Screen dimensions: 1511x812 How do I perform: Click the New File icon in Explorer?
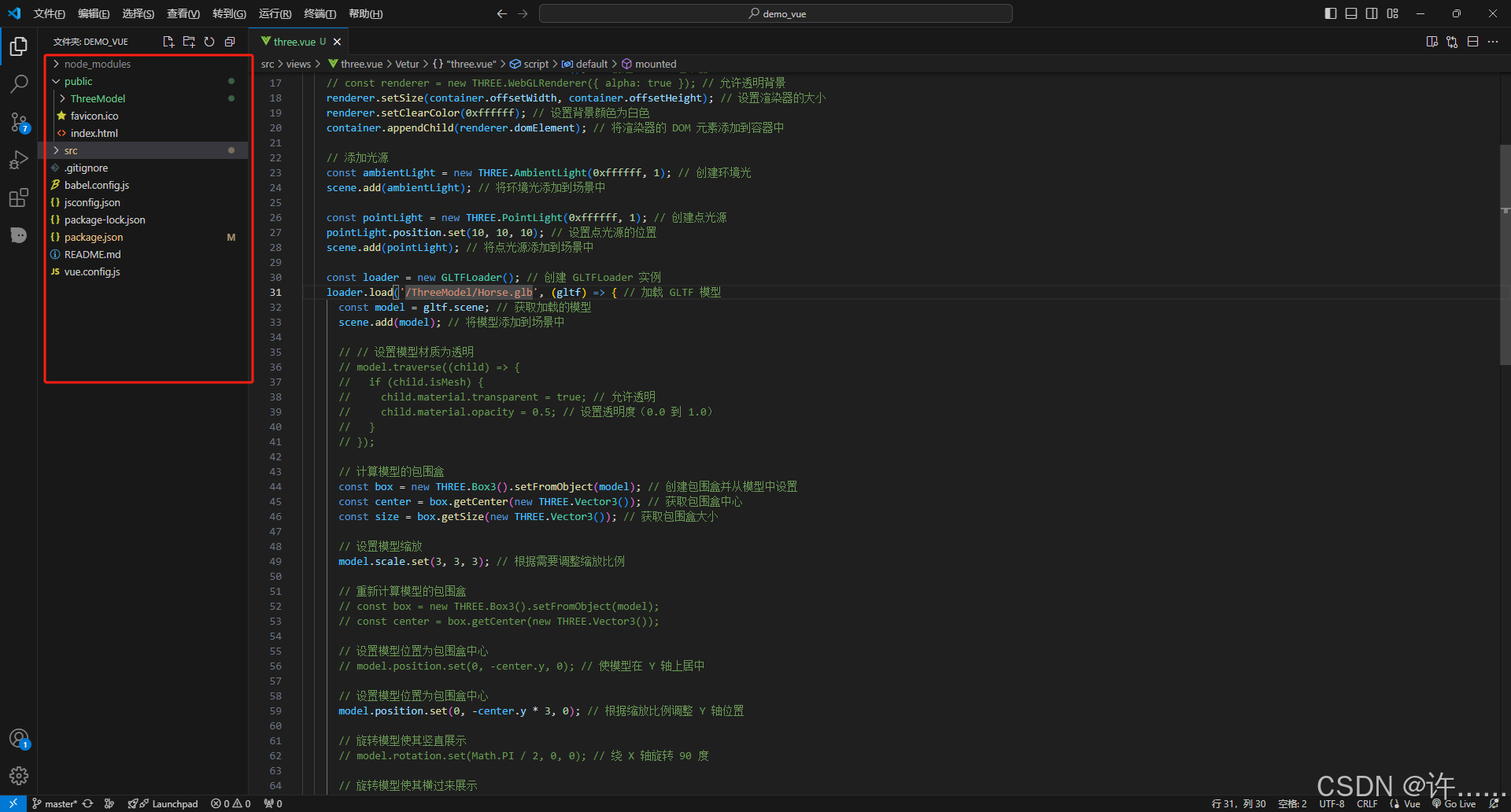(x=168, y=42)
